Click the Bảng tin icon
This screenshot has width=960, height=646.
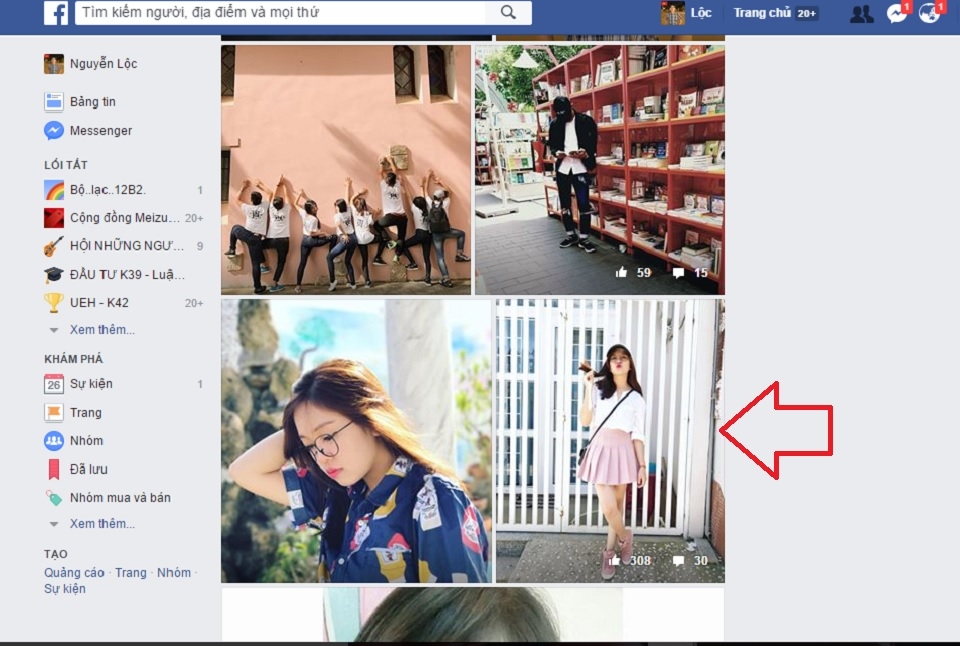click(x=54, y=102)
